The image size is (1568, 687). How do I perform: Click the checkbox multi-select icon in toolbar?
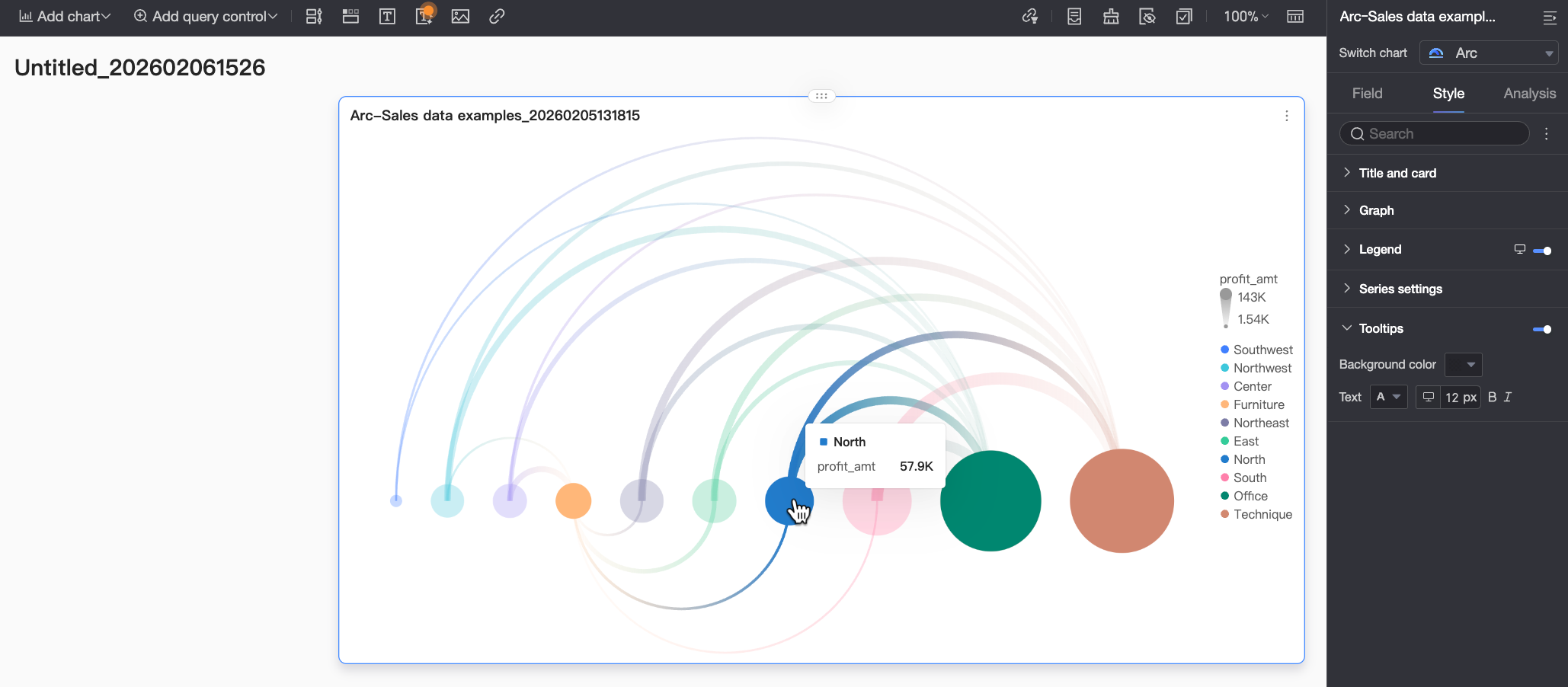1184,16
